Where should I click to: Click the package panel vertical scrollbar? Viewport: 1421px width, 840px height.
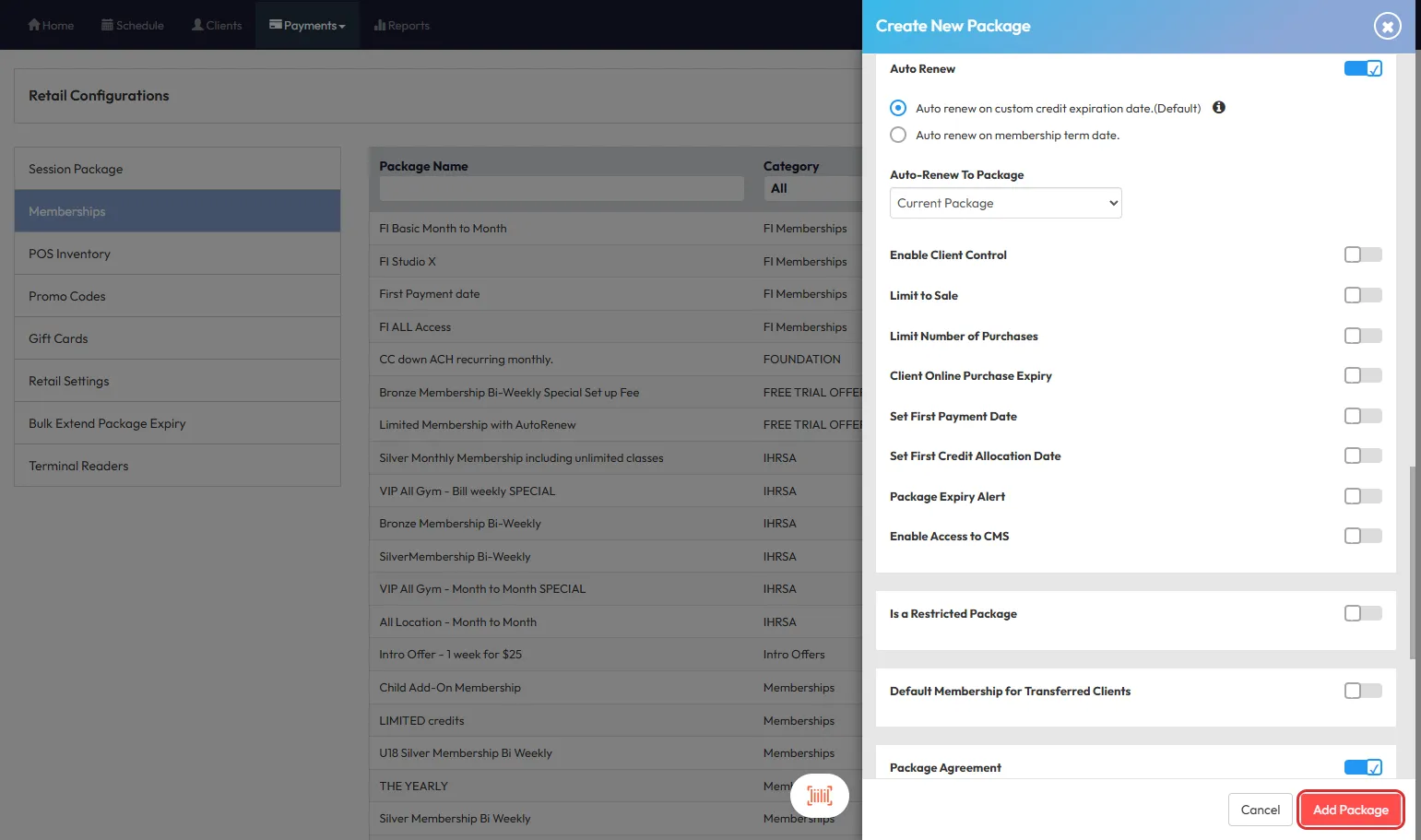[x=1413, y=562]
